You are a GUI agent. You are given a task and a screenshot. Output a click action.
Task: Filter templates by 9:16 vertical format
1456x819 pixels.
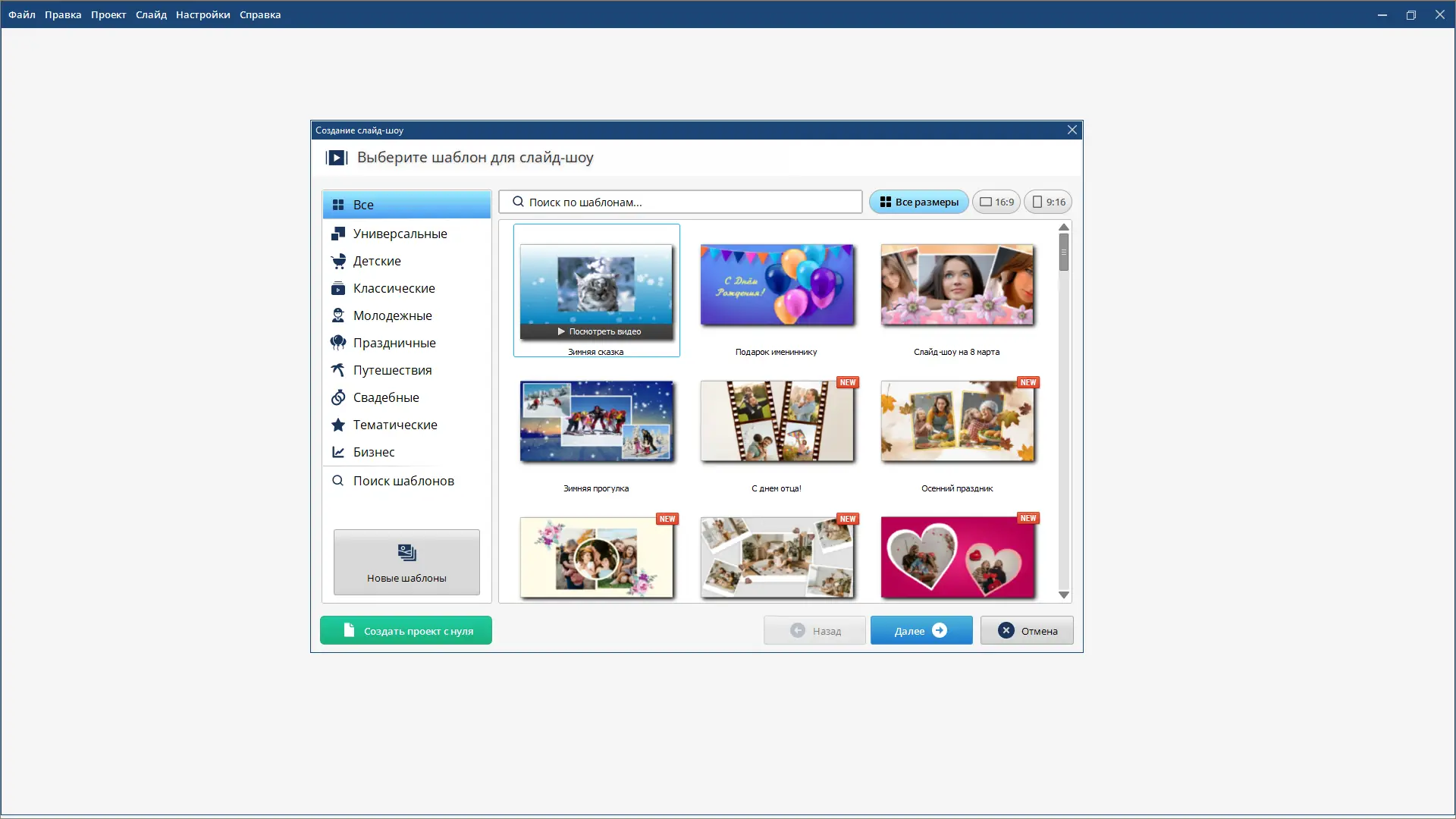tap(1048, 202)
